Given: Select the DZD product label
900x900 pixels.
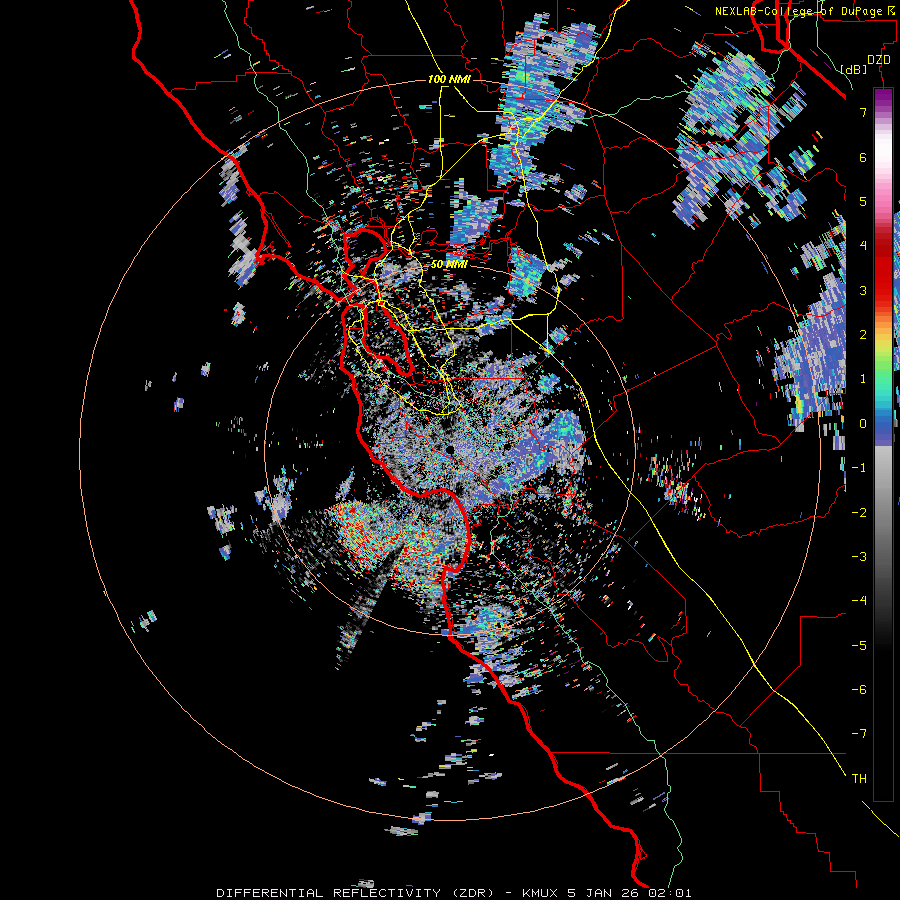Looking at the screenshot, I should pyautogui.click(x=878, y=60).
